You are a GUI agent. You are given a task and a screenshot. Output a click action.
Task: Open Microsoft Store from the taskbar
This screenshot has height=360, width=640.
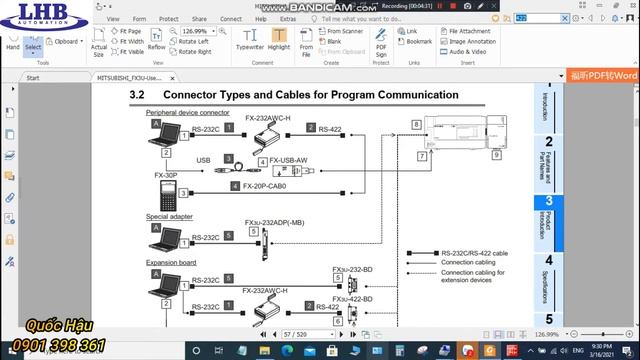[x=332, y=351]
